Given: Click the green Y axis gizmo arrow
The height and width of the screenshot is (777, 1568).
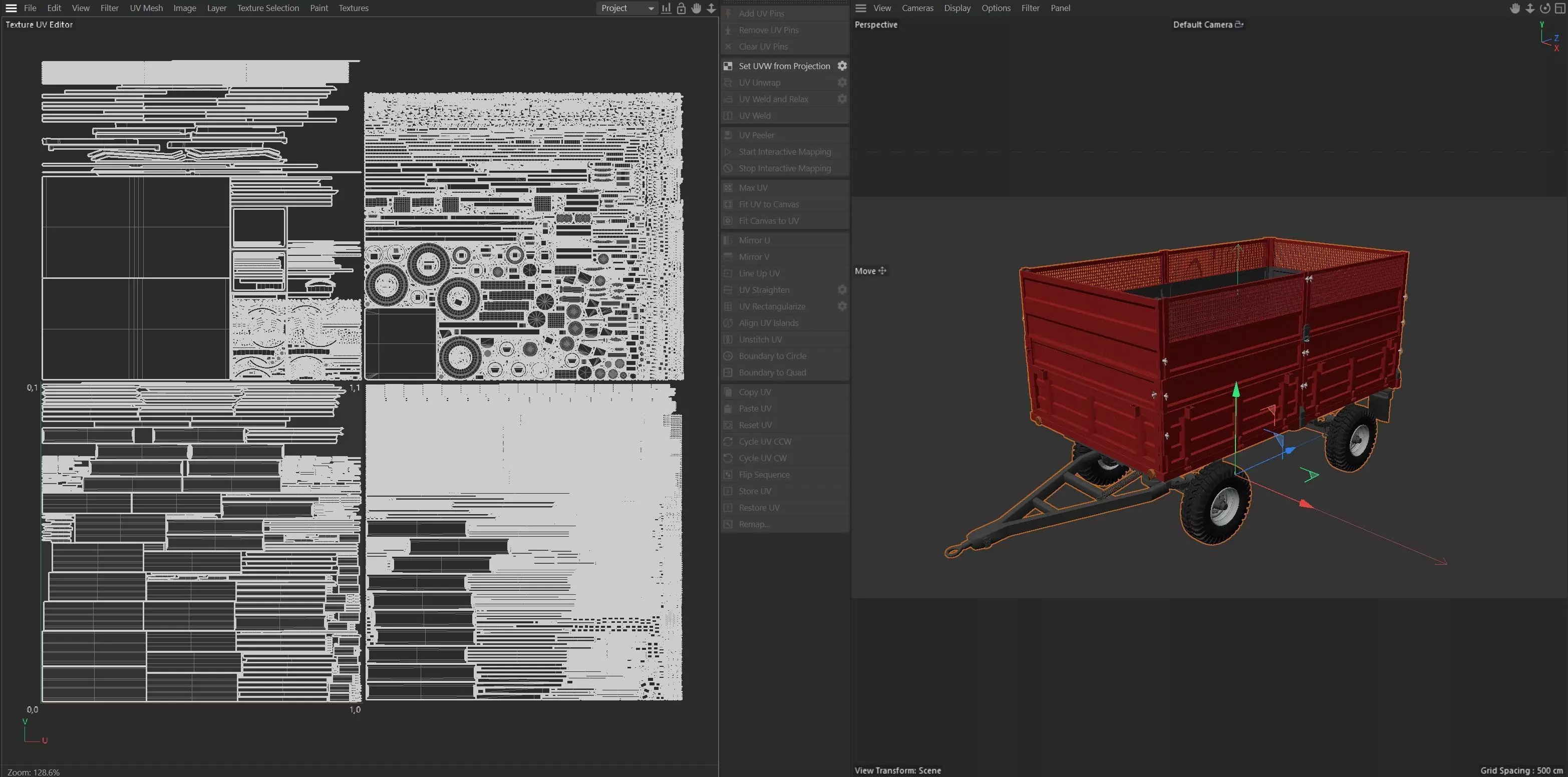Looking at the screenshot, I should [x=1235, y=390].
